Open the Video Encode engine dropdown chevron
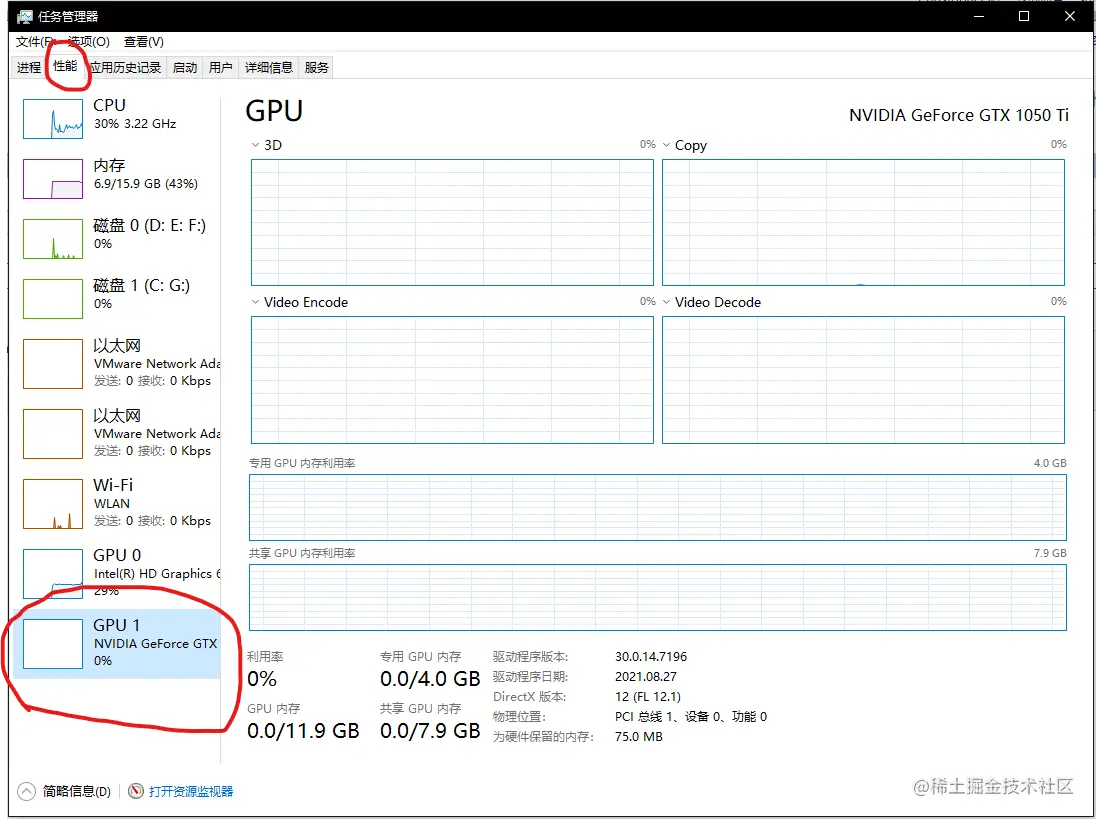Screen dimensions: 1096x819 point(255,302)
